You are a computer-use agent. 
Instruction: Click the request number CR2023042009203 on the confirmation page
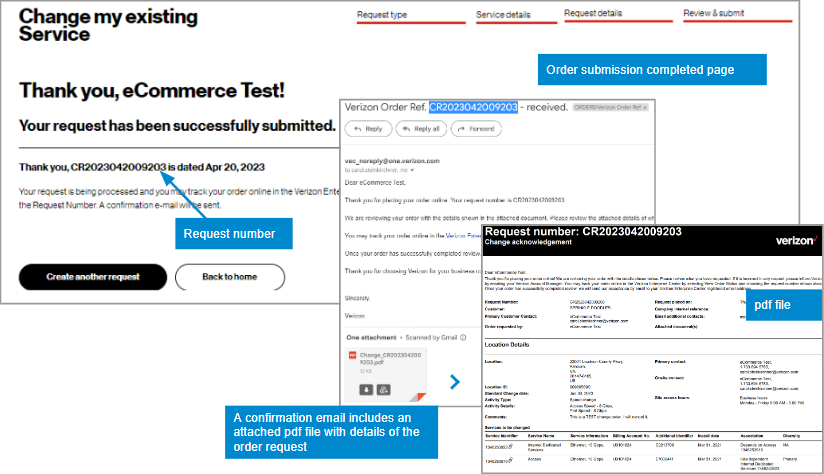118,167
